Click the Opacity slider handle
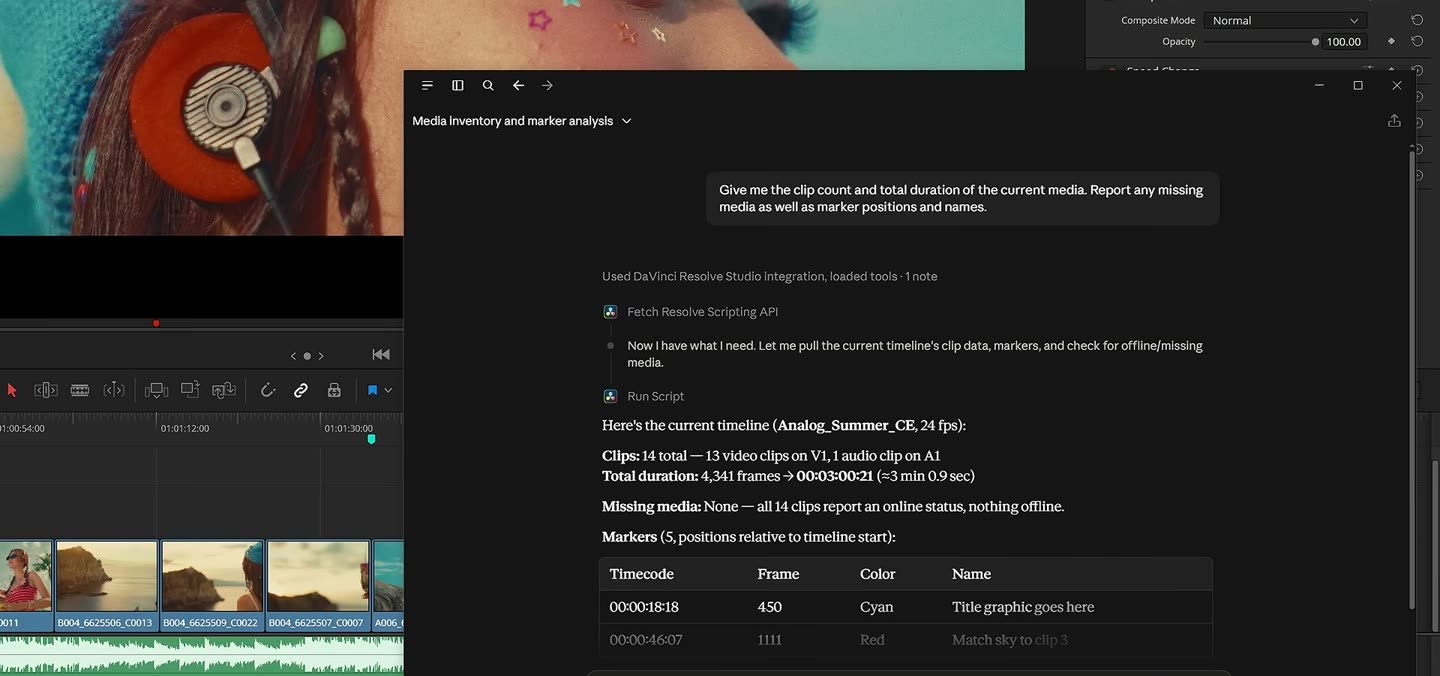Screen dimensions: 1440x676 coord(1315,42)
